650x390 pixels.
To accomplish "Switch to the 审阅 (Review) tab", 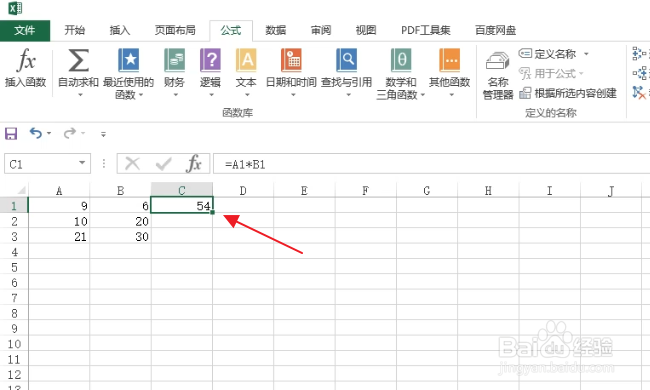I will pos(321,30).
